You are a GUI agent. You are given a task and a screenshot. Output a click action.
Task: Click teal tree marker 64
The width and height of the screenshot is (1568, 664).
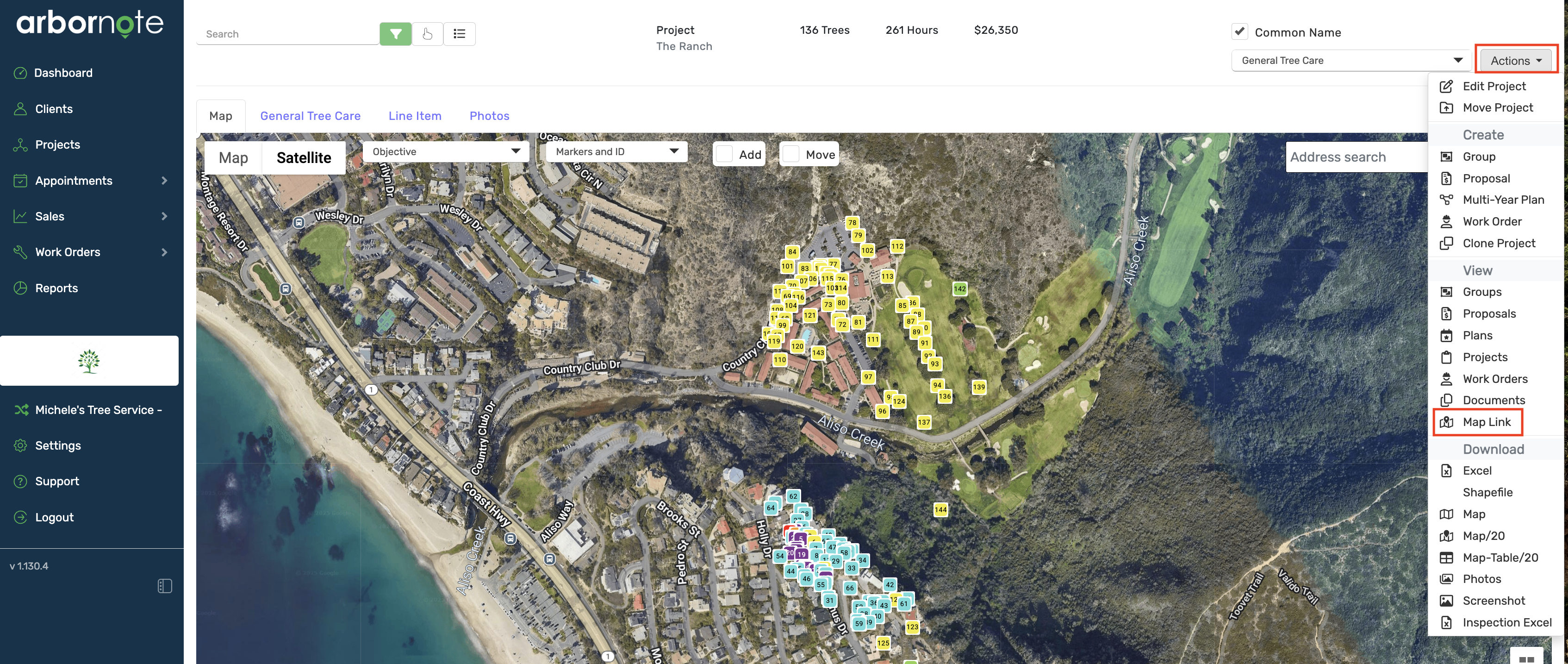click(771, 507)
